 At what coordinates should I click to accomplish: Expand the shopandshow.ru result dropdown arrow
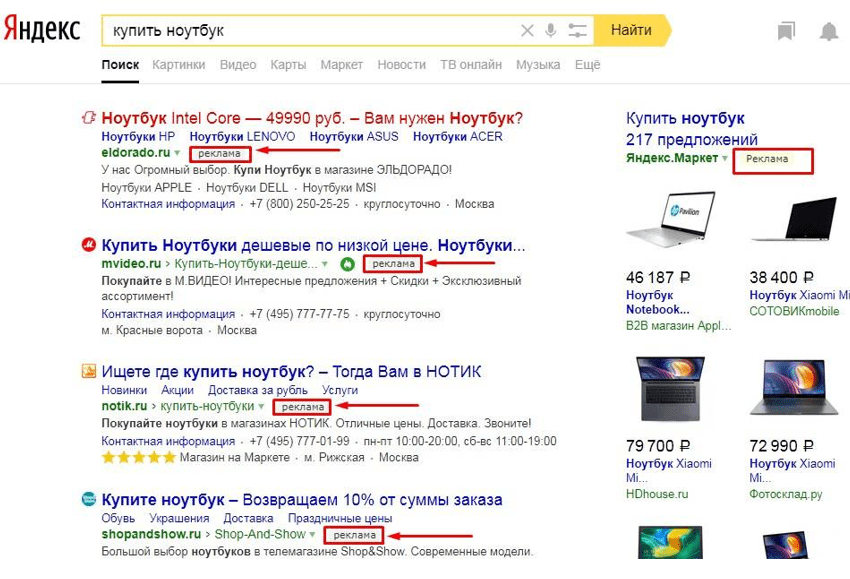pos(312,535)
